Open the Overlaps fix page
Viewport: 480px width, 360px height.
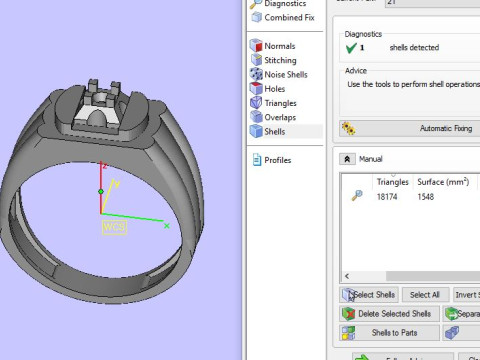pyautogui.click(x=280, y=117)
